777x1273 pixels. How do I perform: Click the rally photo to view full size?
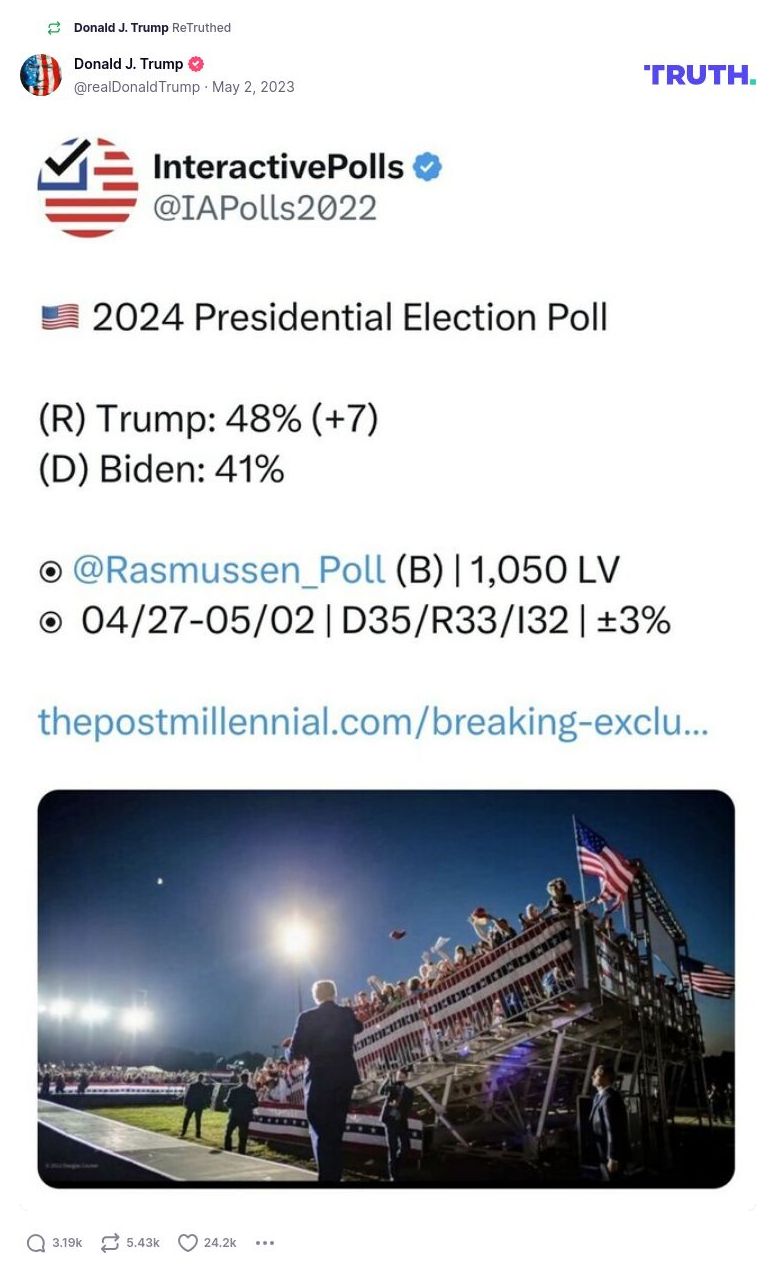coord(388,990)
